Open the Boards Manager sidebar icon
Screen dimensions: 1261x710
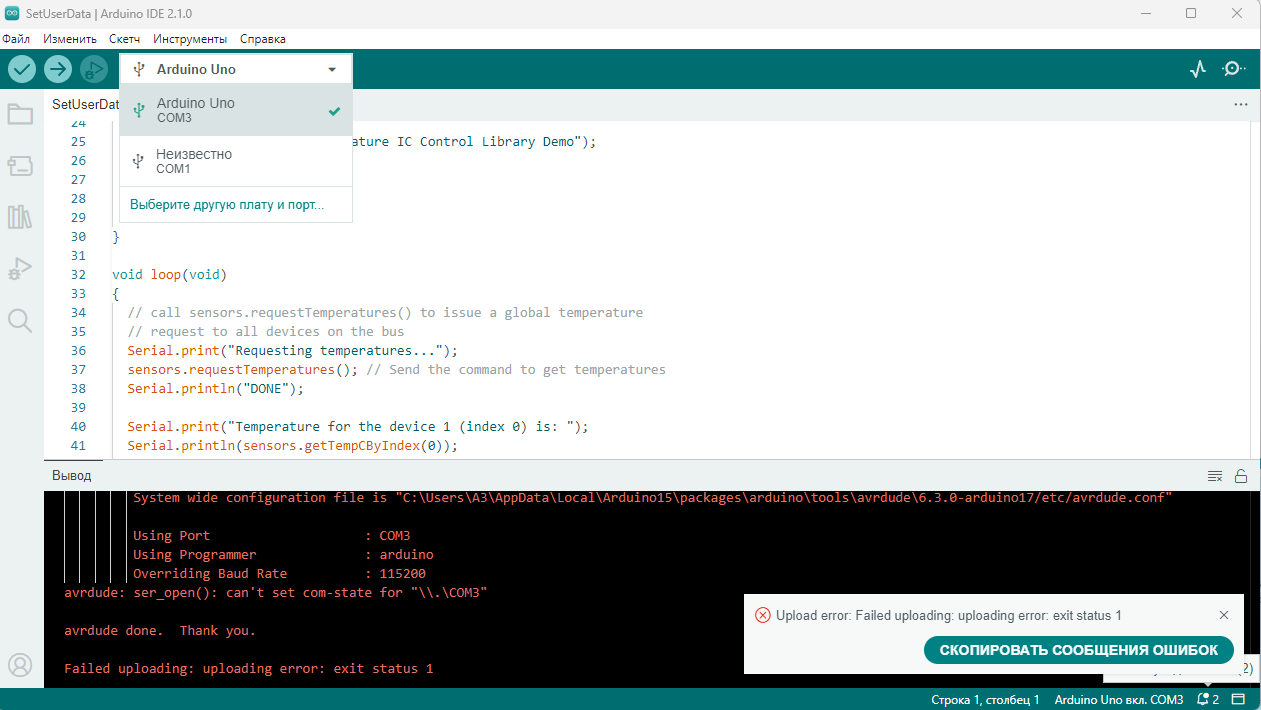tap(20, 165)
